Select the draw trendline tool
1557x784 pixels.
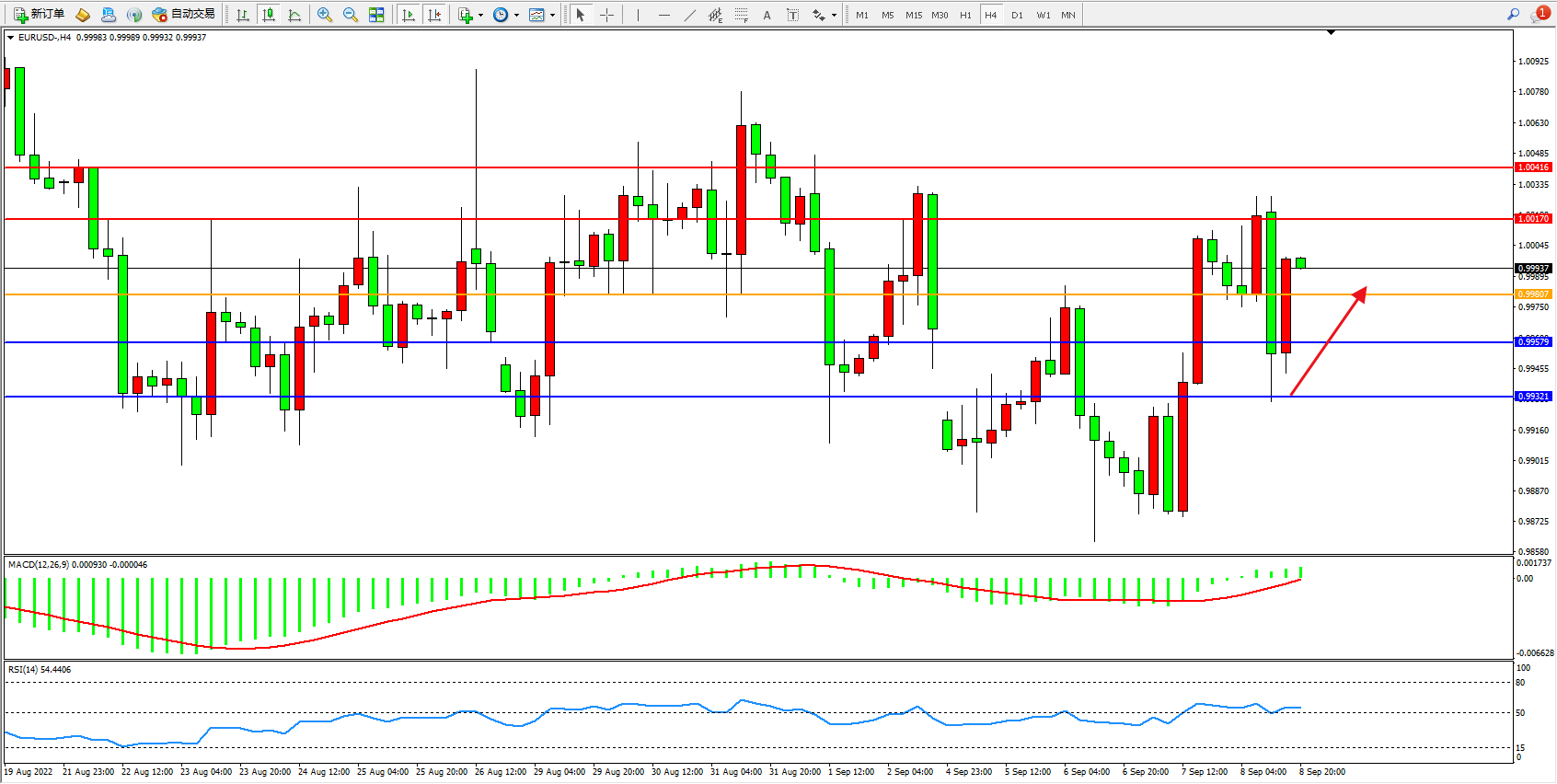[690, 15]
